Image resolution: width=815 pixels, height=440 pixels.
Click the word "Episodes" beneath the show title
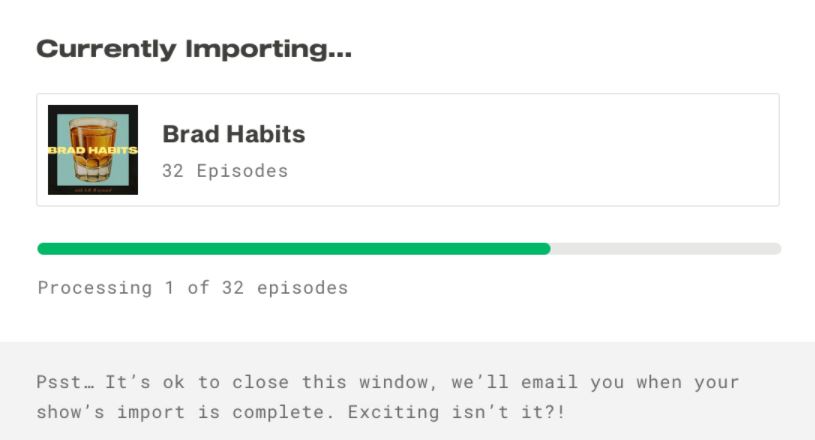point(242,171)
